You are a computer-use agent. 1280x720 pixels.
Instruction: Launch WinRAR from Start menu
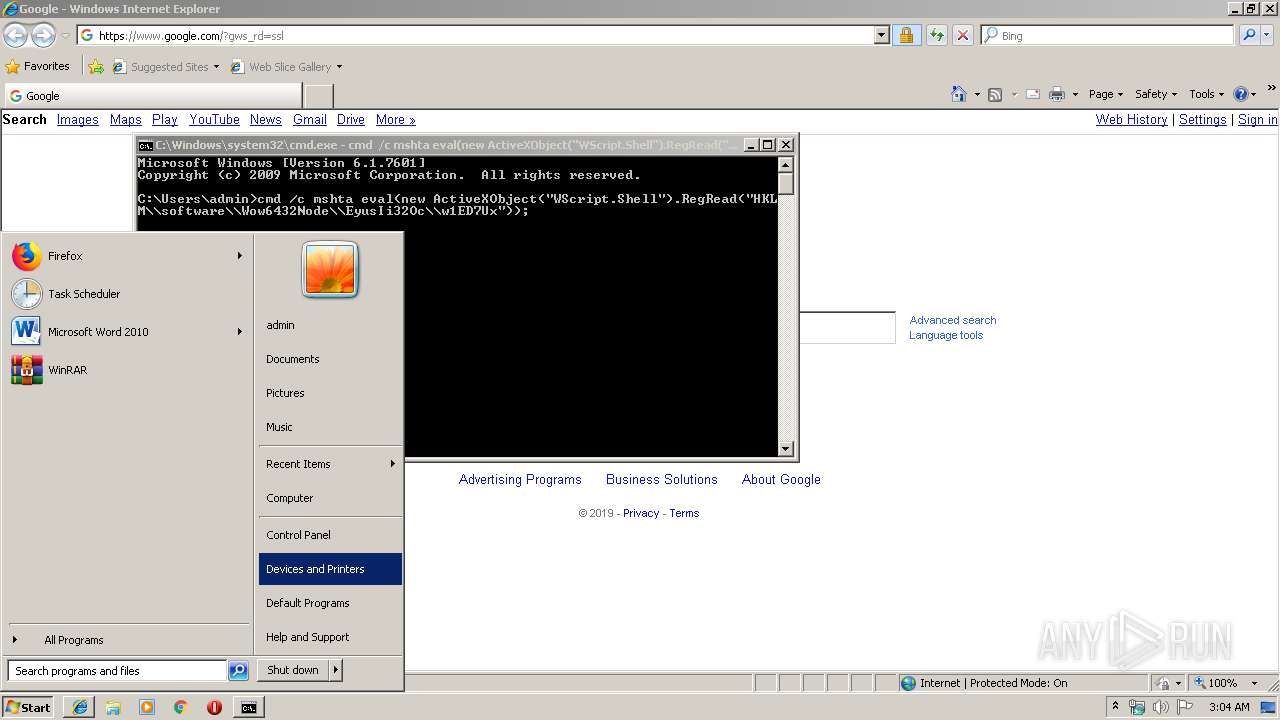click(x=128, y=370)
